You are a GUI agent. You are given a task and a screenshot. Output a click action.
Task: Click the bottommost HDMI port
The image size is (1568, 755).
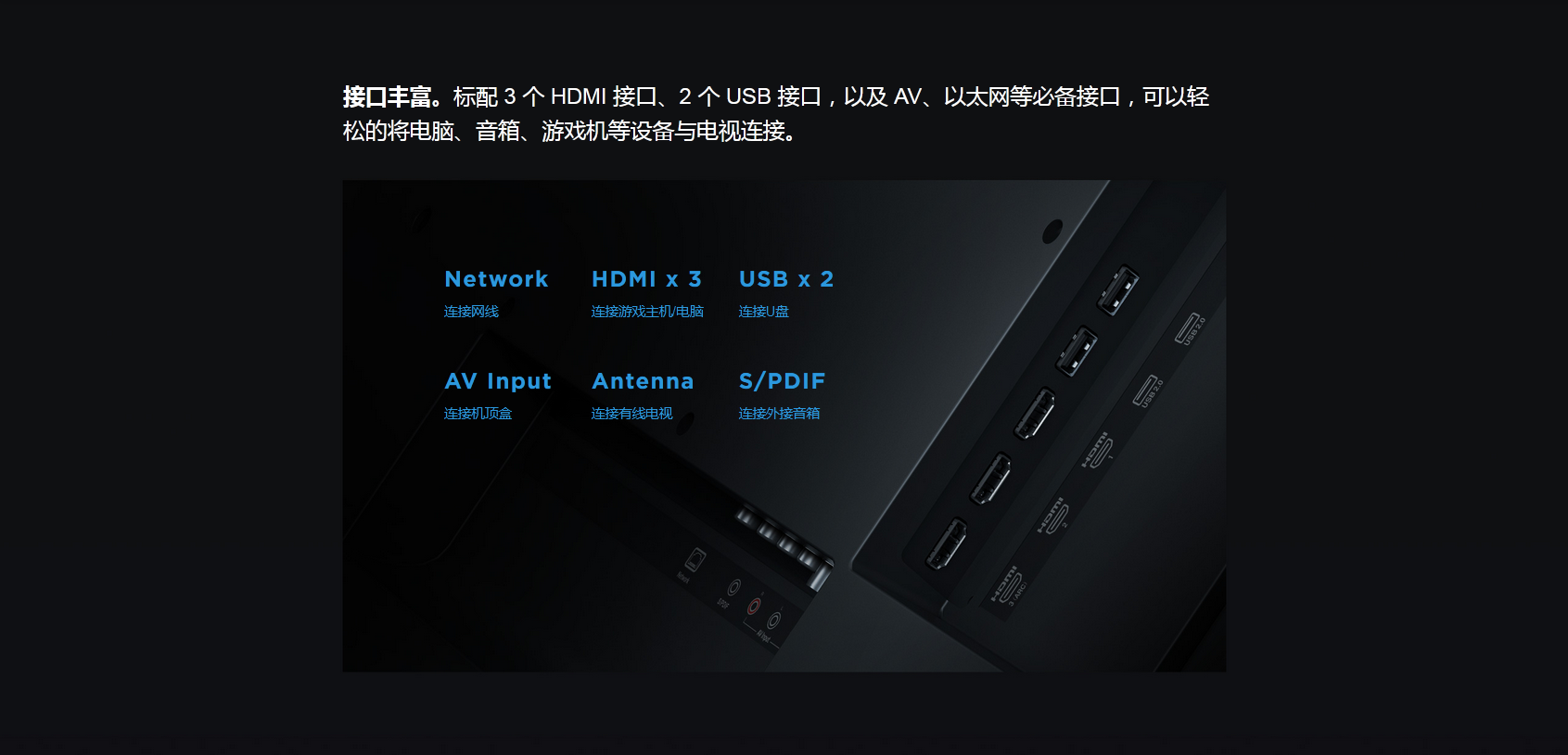pyautogui.click(x=947, y=544)
